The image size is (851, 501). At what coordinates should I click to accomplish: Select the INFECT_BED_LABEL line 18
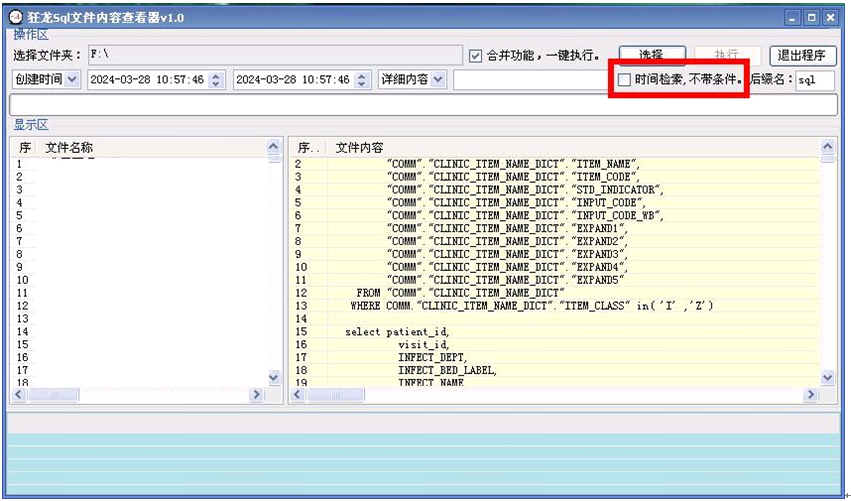coord(556,370)
